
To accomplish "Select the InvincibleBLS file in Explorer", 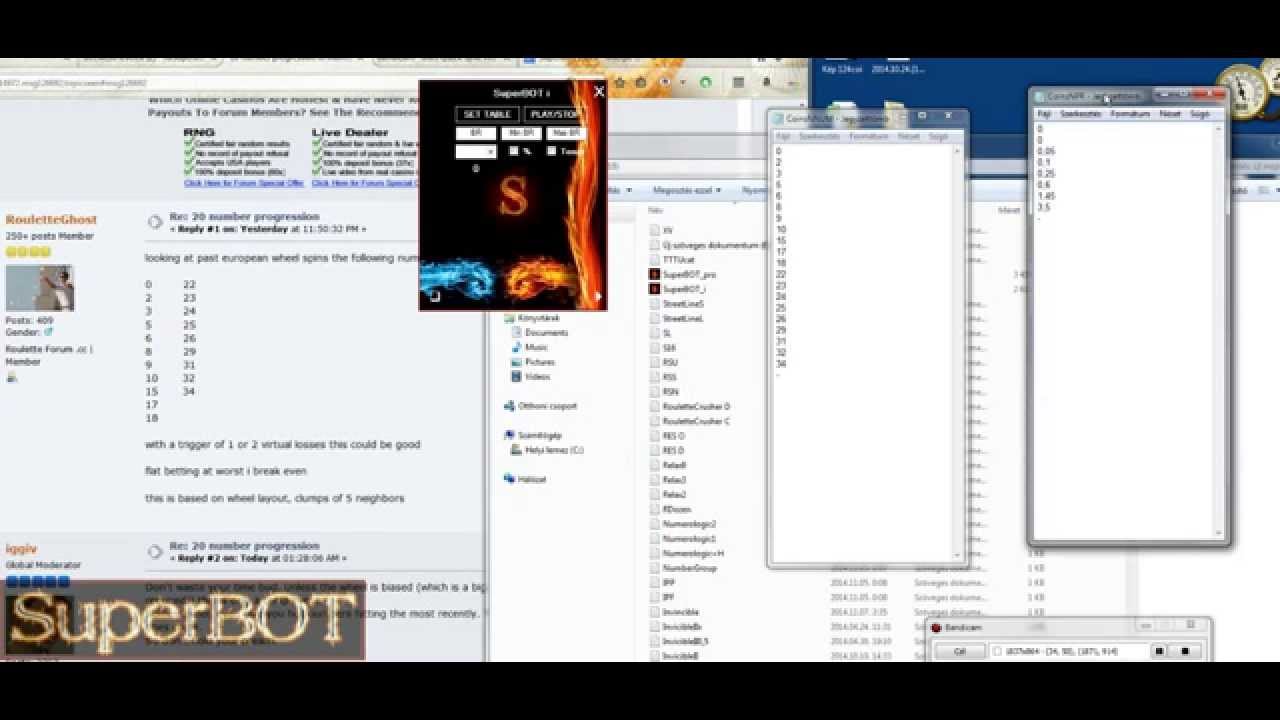I will pos(686,641).
